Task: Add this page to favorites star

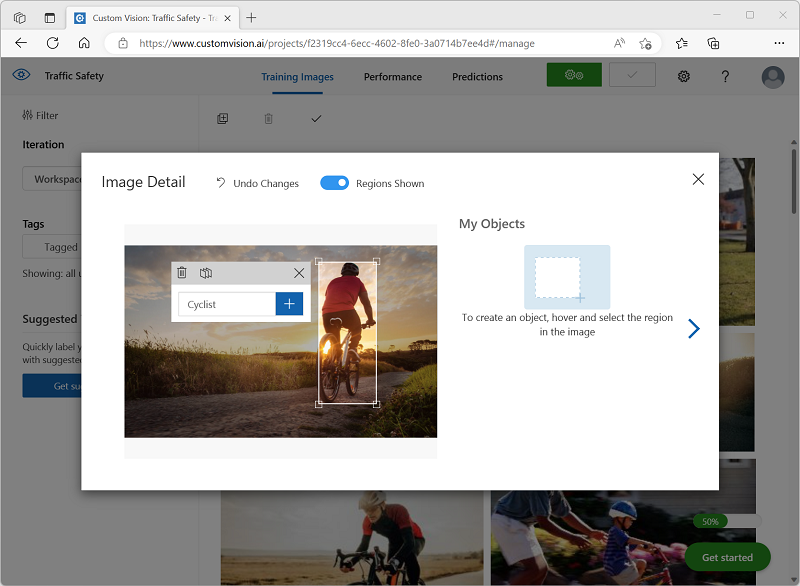Action: pyautogui.click(x=645, y=43)
